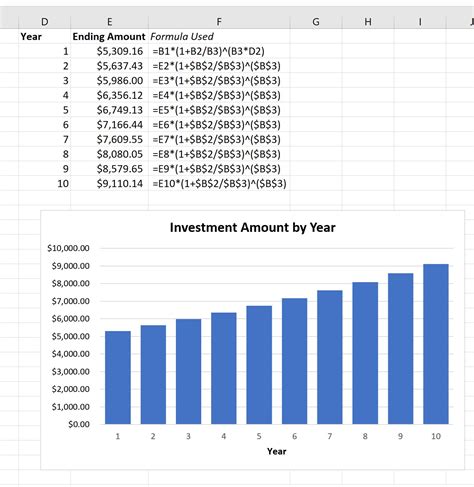Click formula text beginning with =E3*
474x487 pixels.
point(216,80)
